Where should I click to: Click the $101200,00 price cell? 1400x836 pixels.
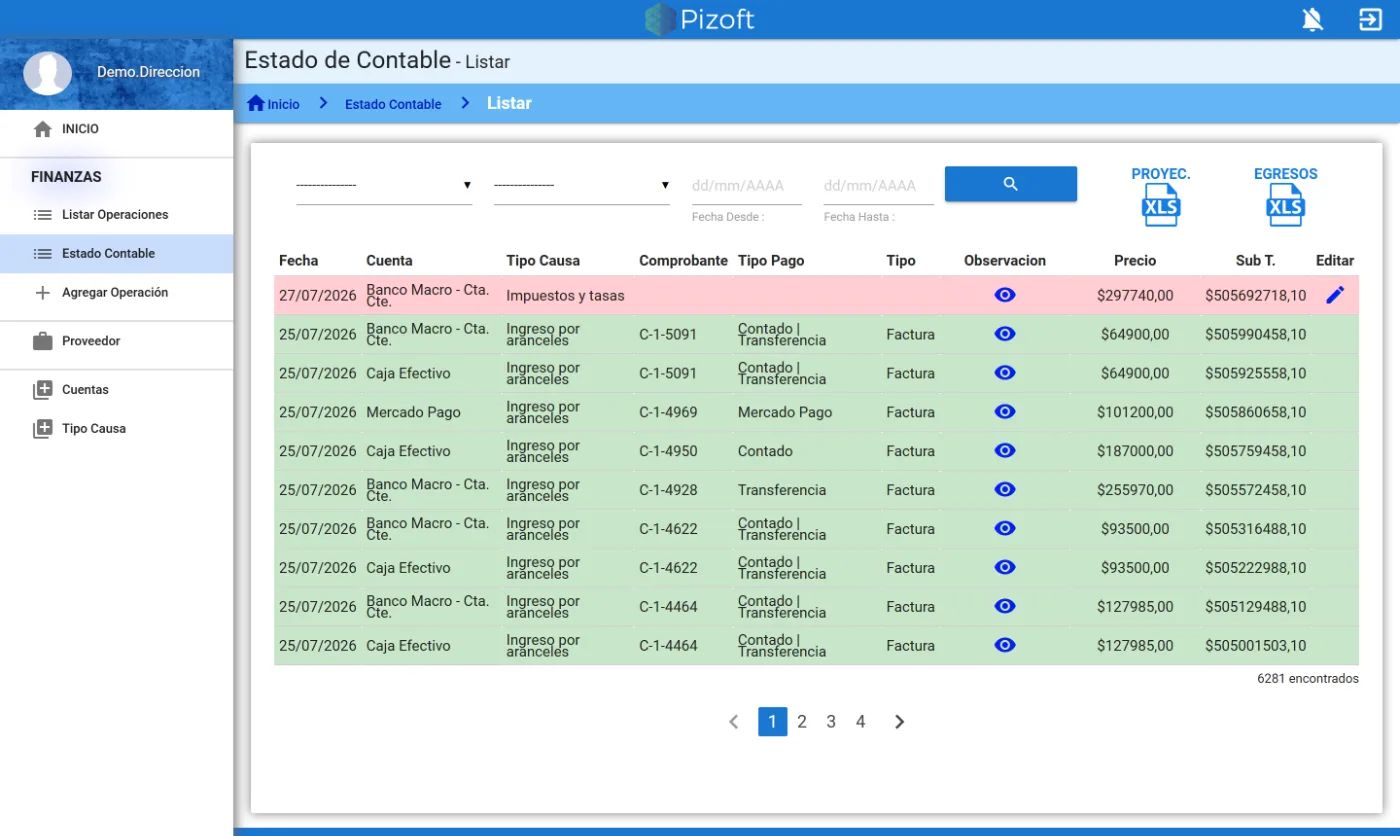1135,412
